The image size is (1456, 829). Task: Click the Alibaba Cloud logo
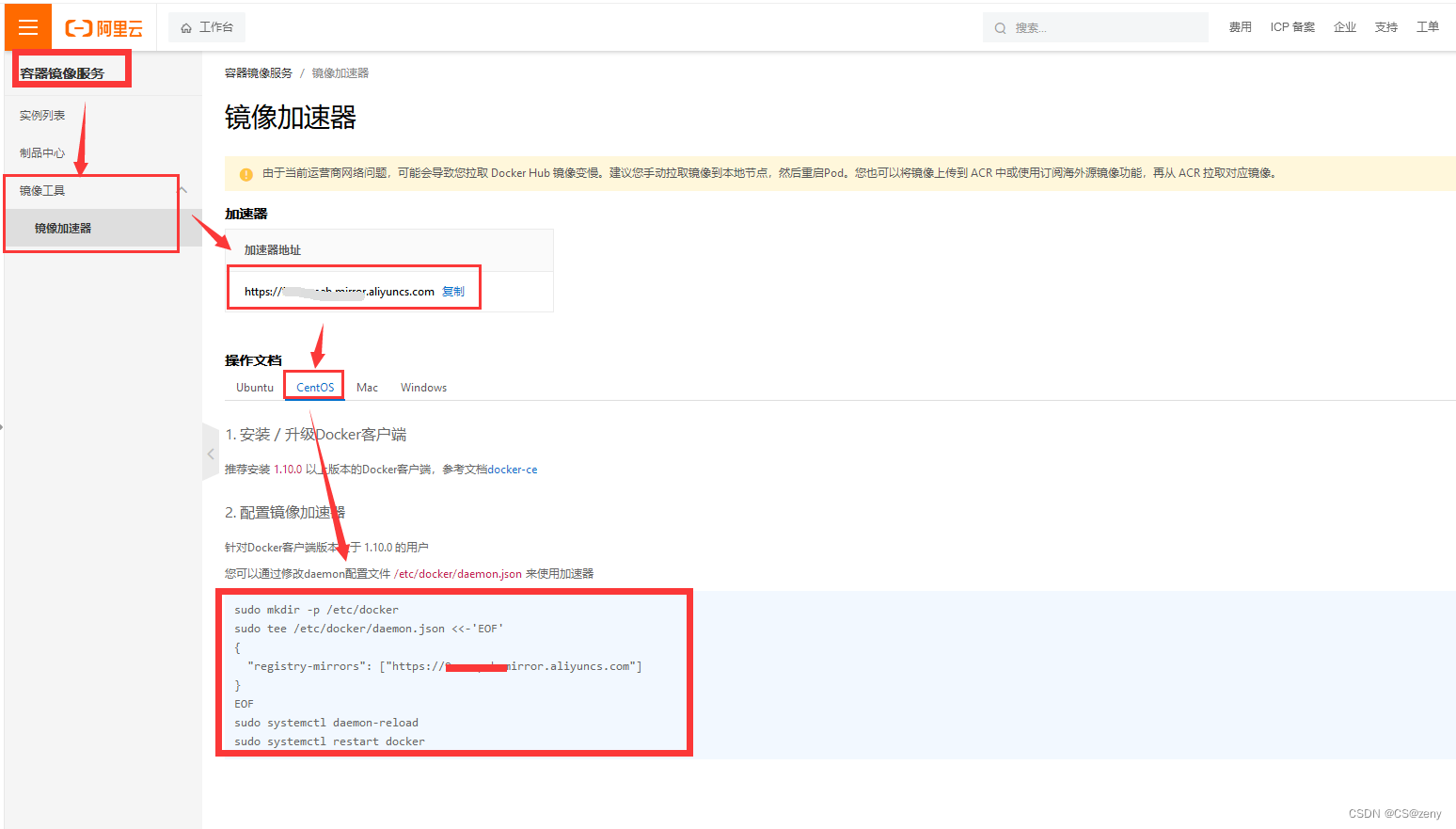[x=103, y=28]
